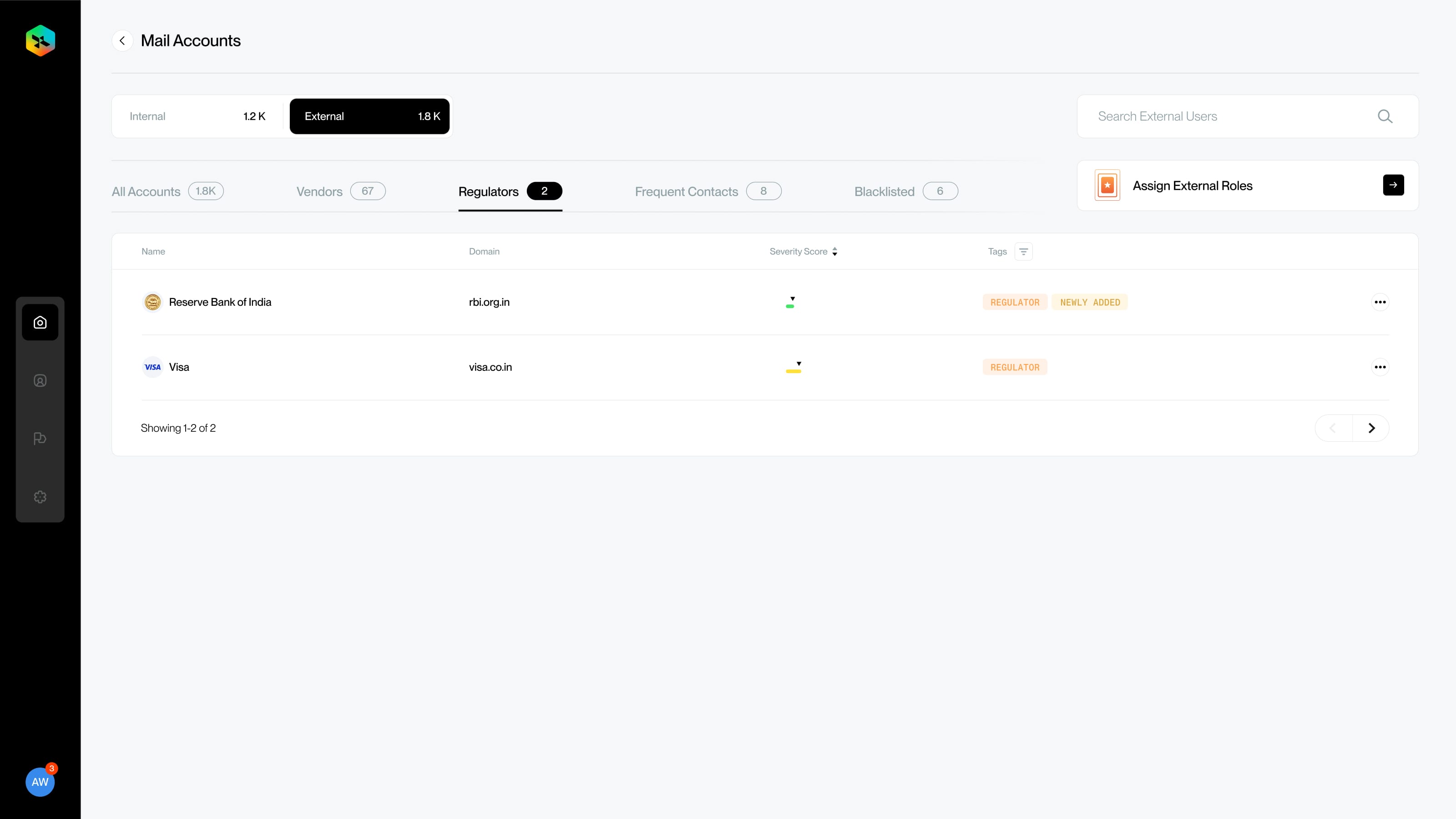Go to the next page of results
This screenshot has height=819, width=1456.
[x=1371, y=428]
